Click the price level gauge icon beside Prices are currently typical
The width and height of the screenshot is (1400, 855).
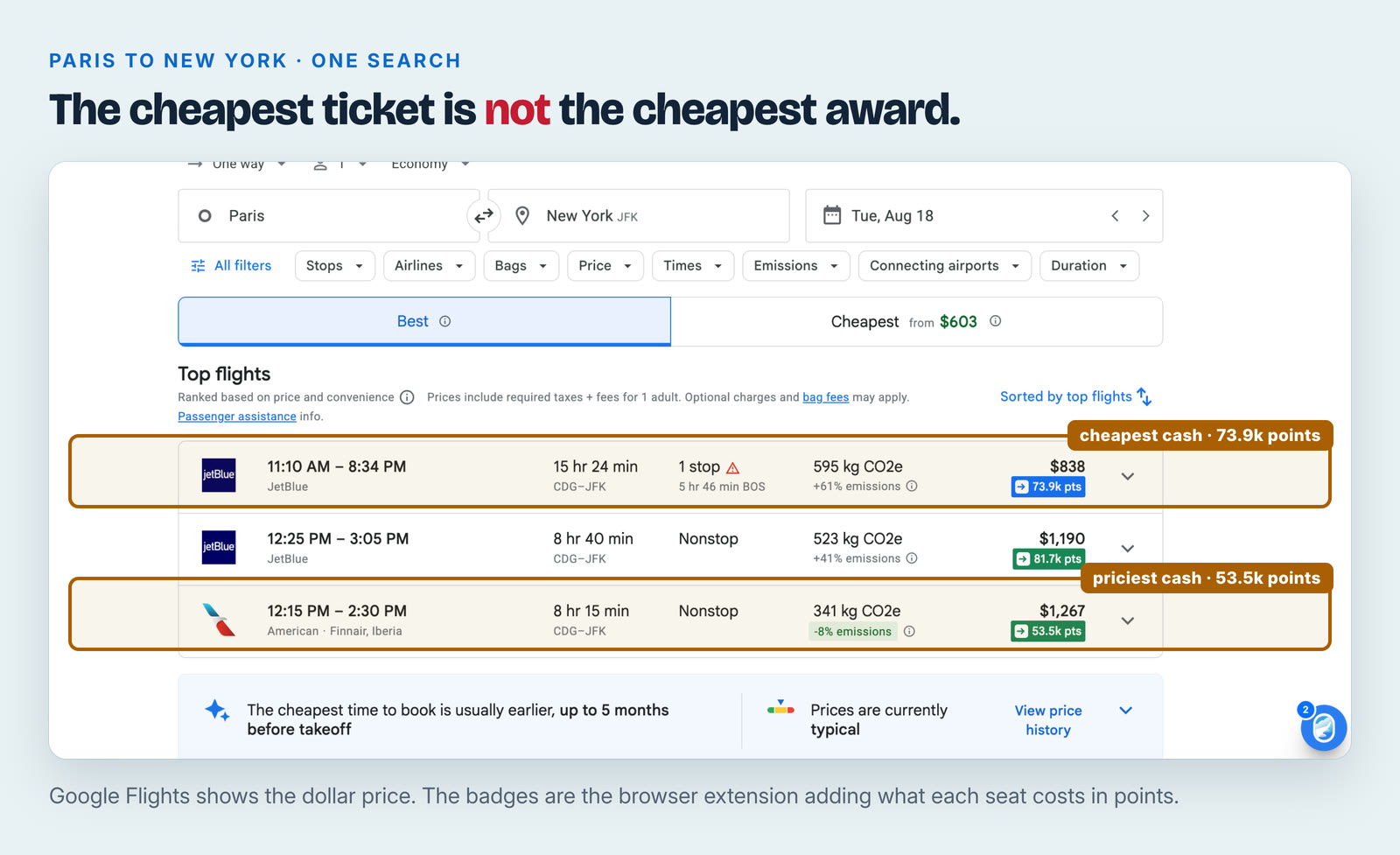click(x=780, y=708)
